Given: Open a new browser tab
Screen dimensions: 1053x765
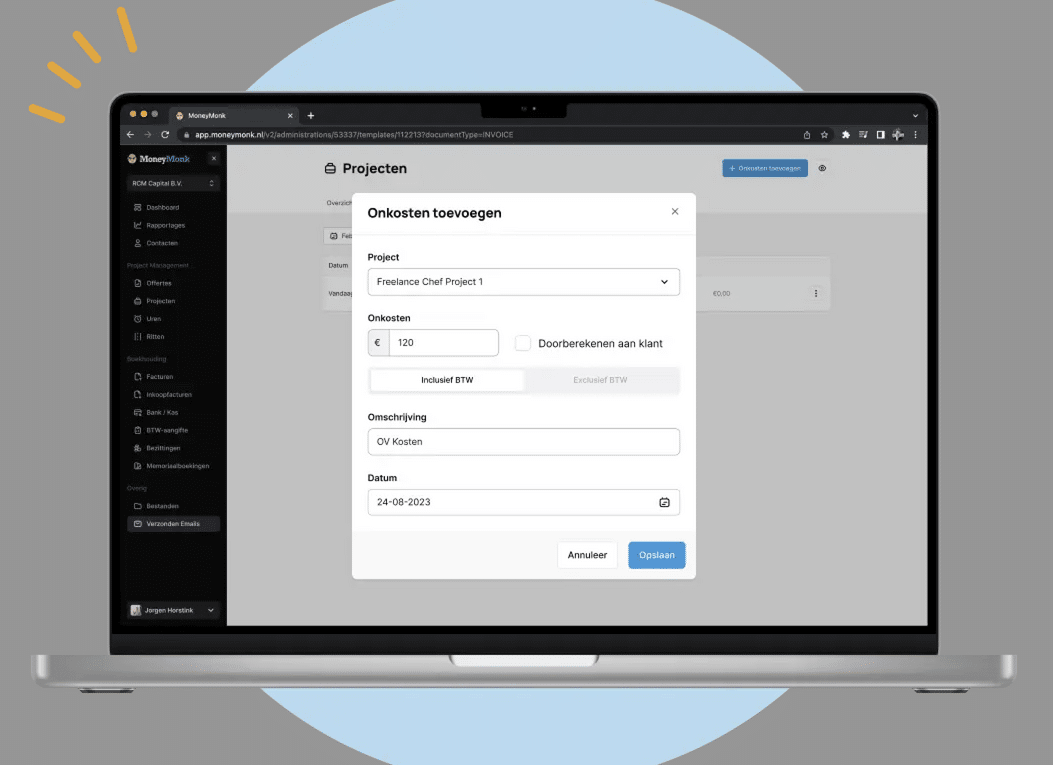Looking at the screenshot, I should point(311,116).
